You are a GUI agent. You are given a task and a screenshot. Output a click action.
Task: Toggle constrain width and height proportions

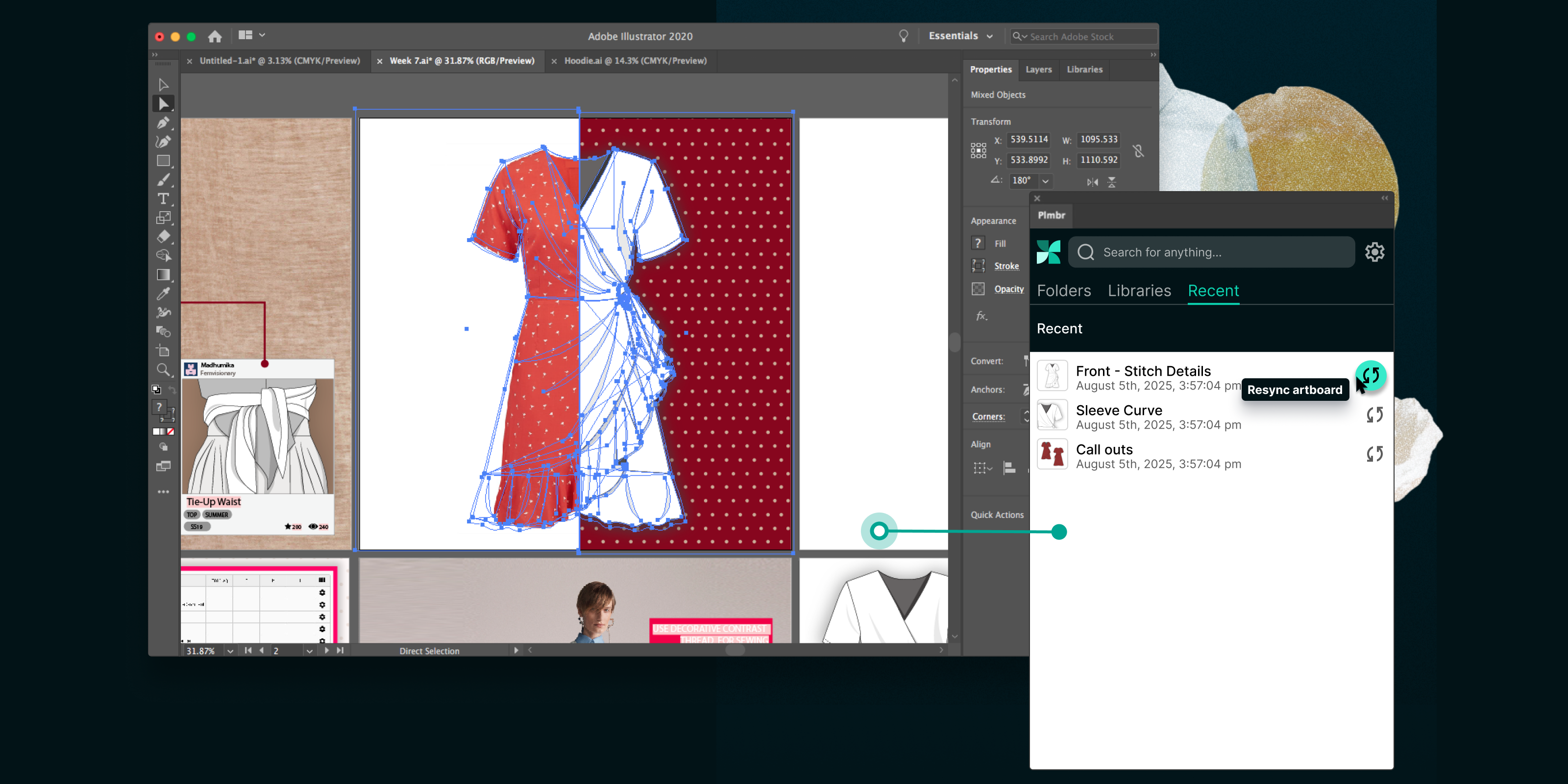pos(1138,150)
